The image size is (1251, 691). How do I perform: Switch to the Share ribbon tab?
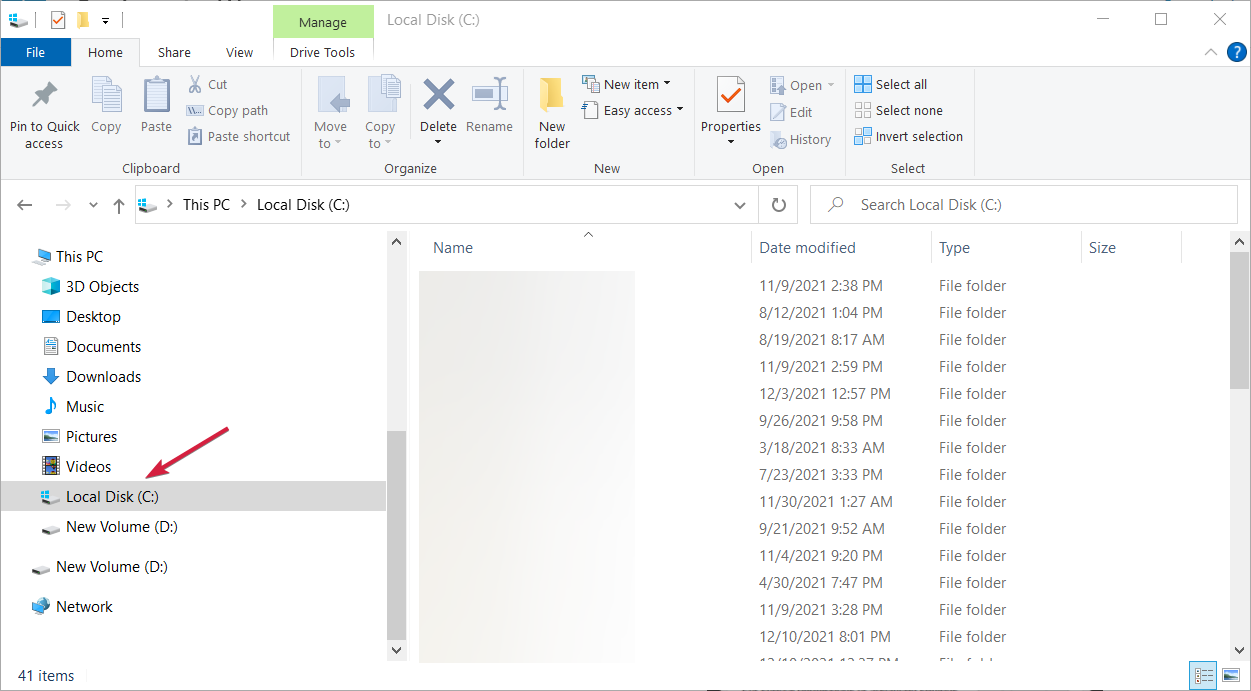174,53
